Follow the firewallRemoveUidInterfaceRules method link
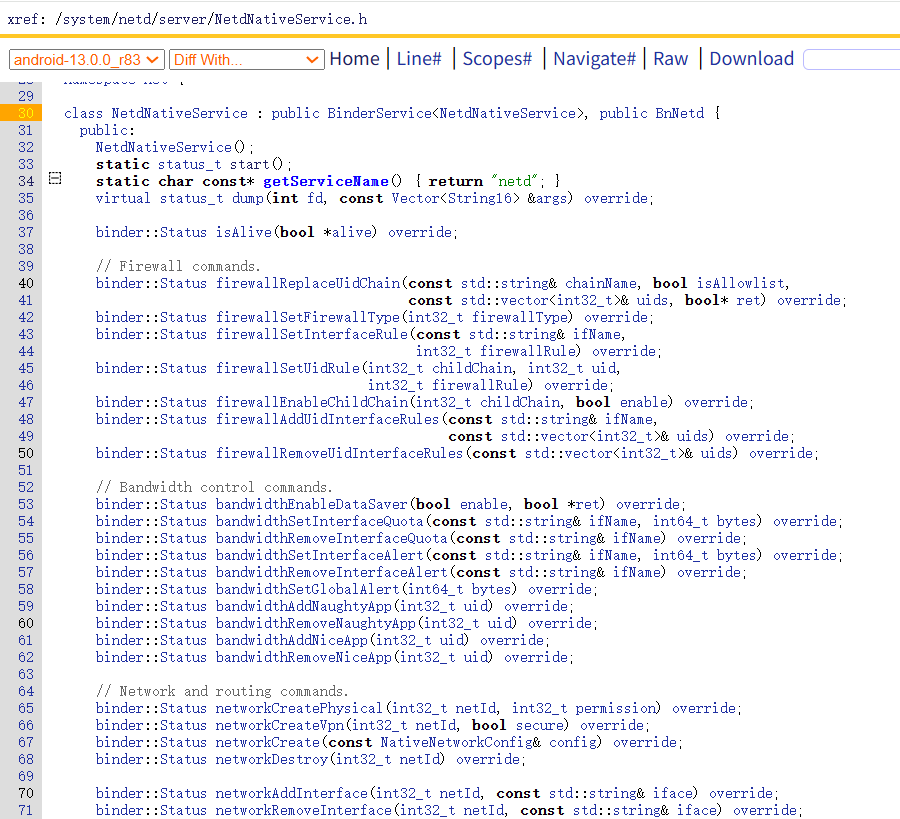Screen dimensions: 900x819 (x=339, y=453)
